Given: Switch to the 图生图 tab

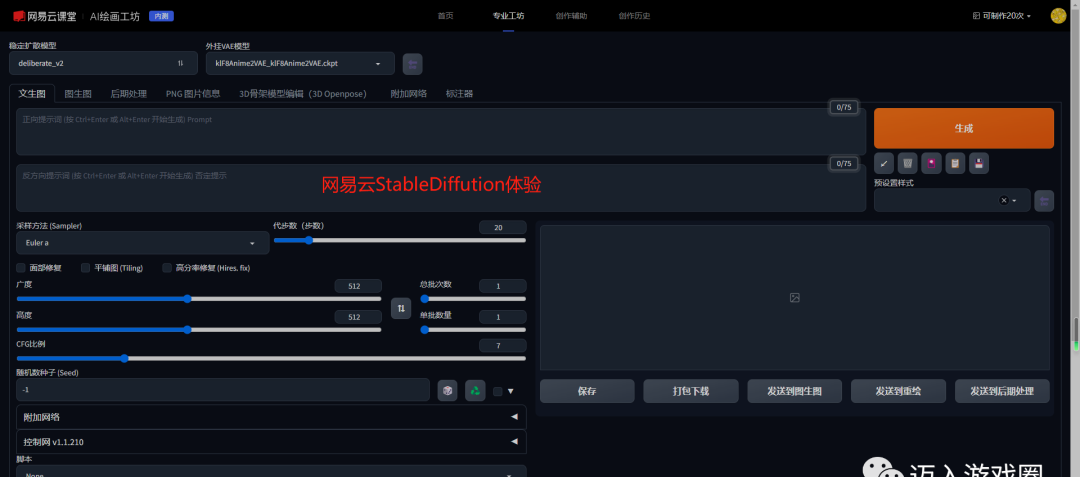Looking at the screenshot, I should tap(78, 94).
